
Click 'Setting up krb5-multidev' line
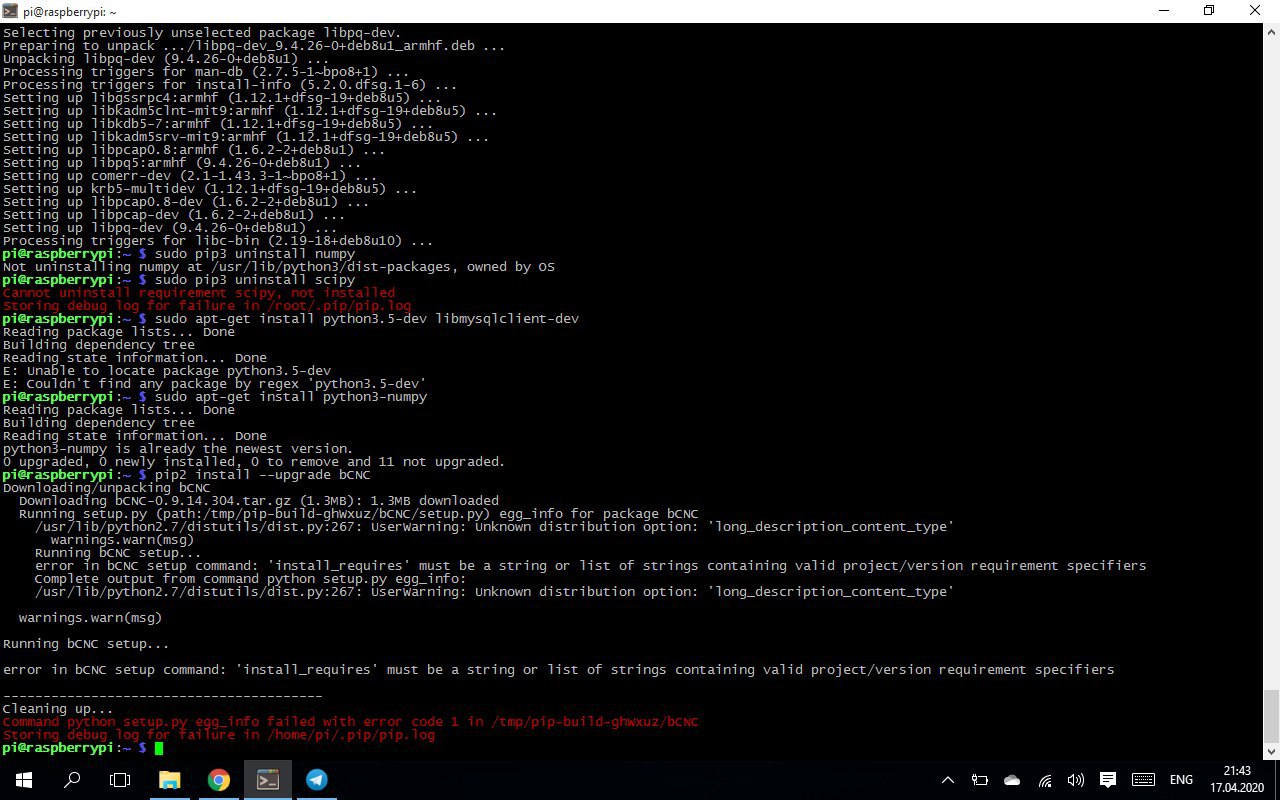[210, 189]
